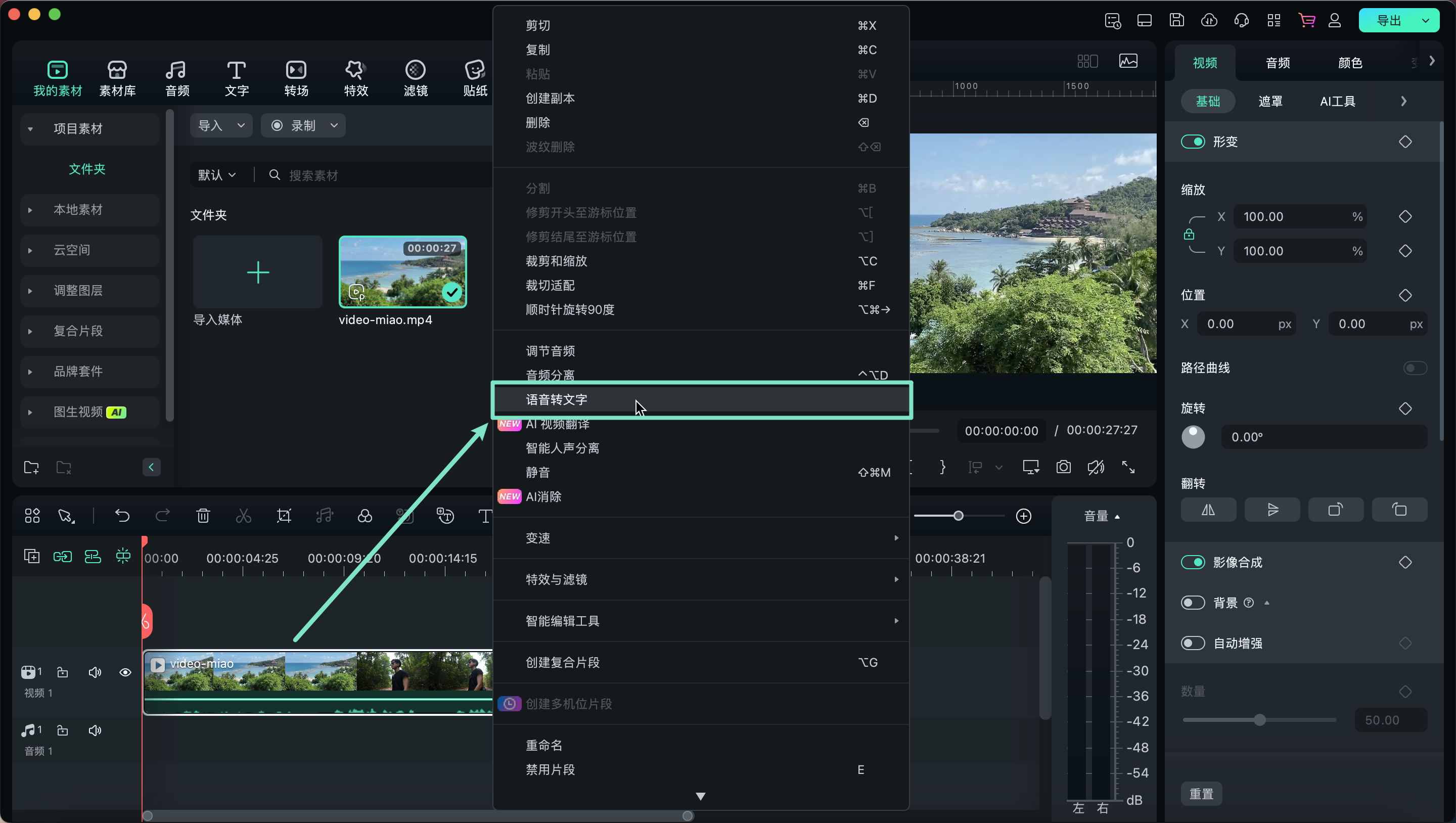
Task: Click the undo arrow icon
Action: [x=122, y=516]
